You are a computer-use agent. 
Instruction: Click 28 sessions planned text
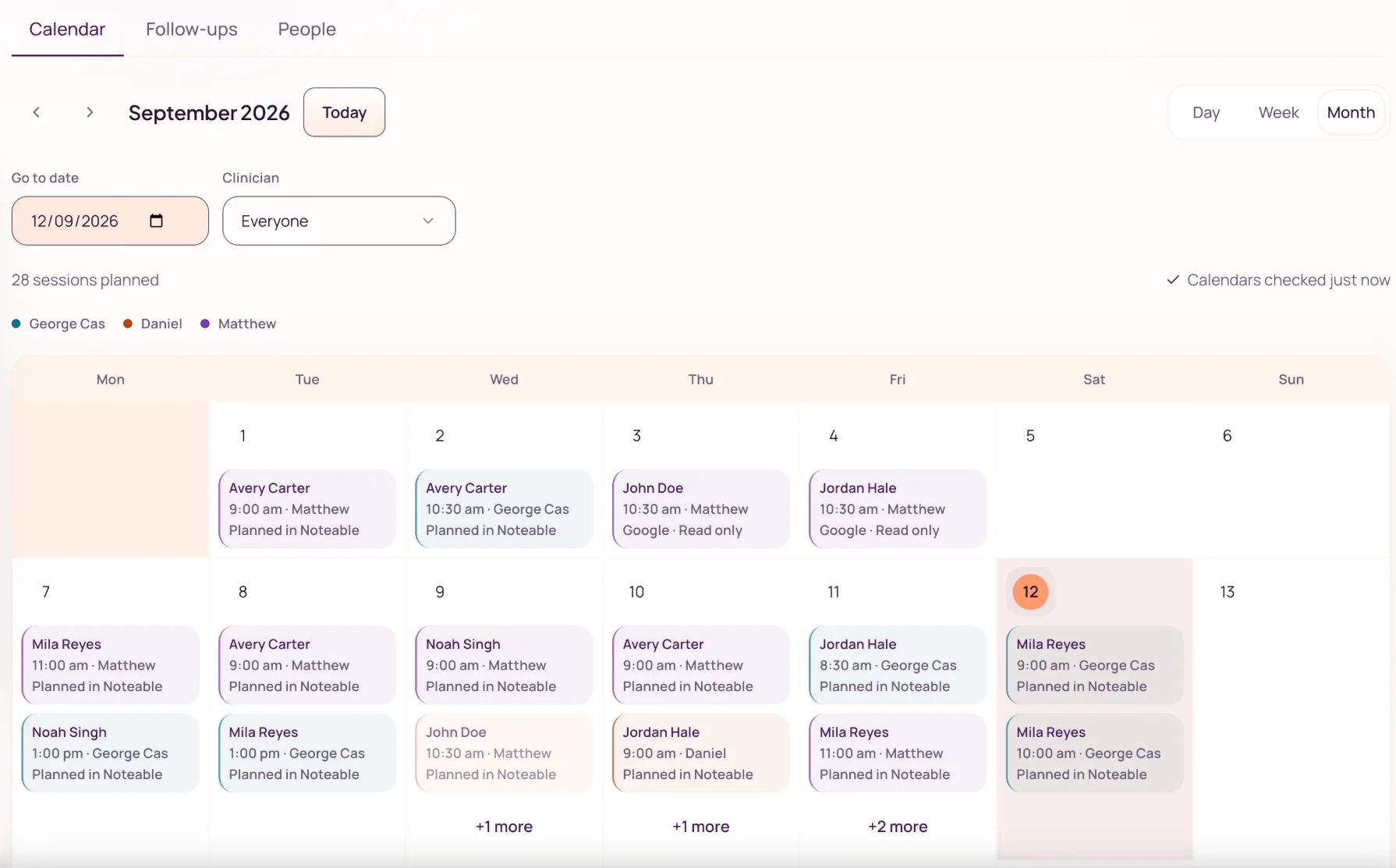coord(85,280)
